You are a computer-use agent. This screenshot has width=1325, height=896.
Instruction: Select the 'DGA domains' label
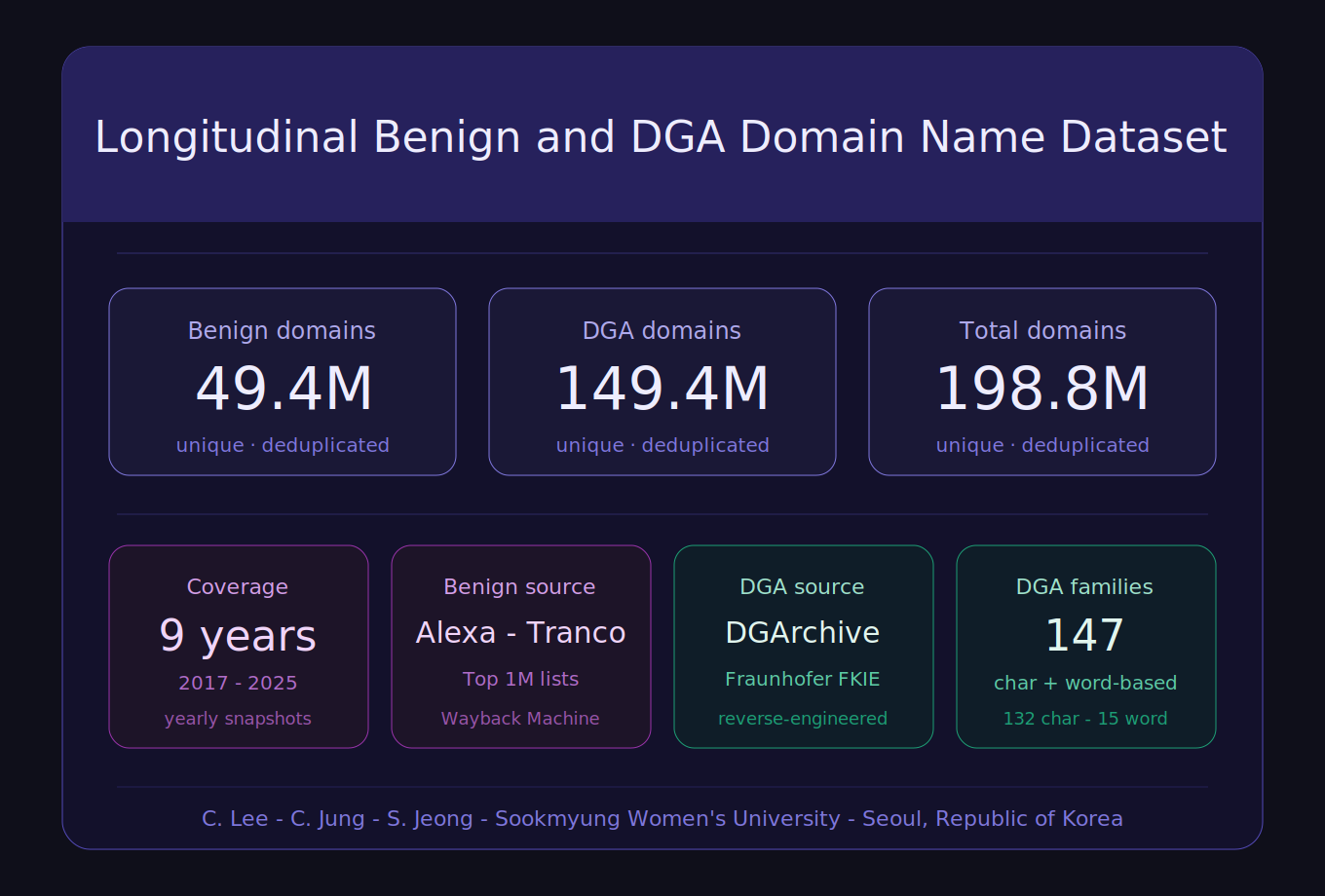[x=662, y=331]
